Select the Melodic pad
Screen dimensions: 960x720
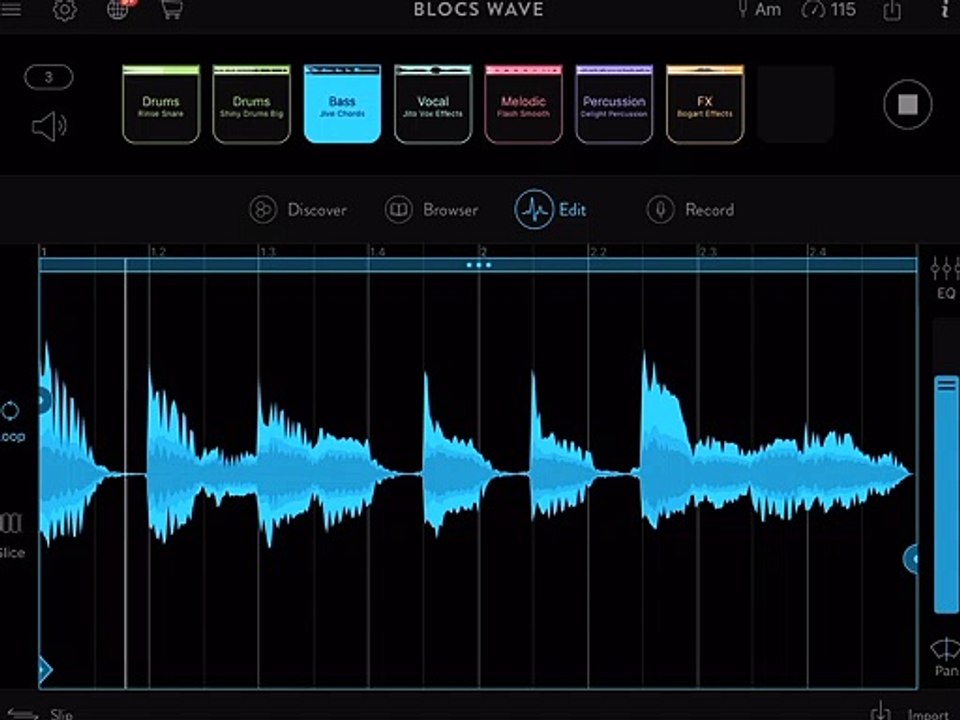523,104
